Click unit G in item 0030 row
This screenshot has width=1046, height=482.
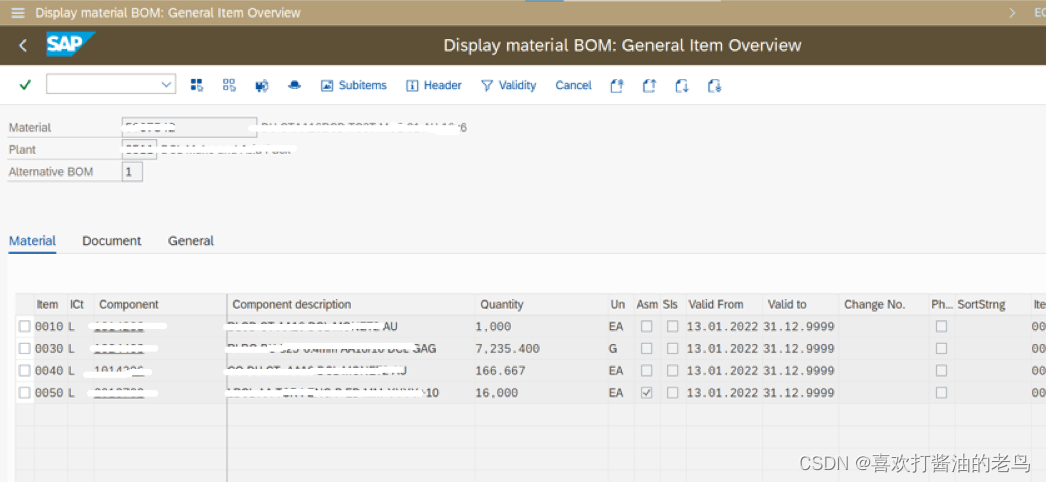[612, 349]
